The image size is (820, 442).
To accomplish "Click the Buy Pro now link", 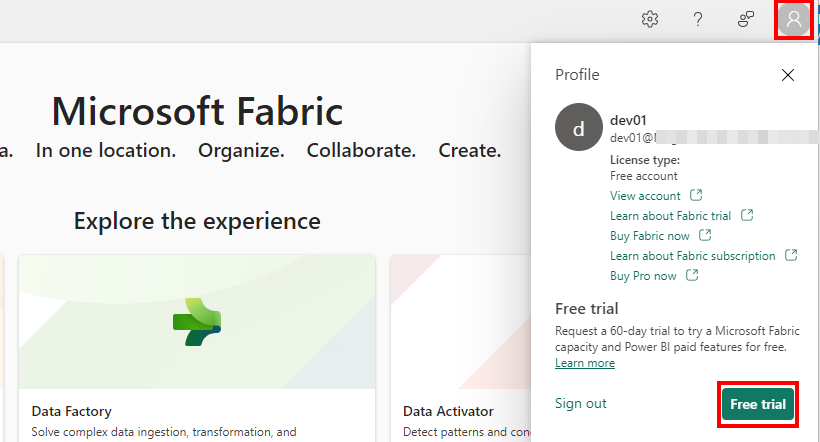I will click(643, 276).
